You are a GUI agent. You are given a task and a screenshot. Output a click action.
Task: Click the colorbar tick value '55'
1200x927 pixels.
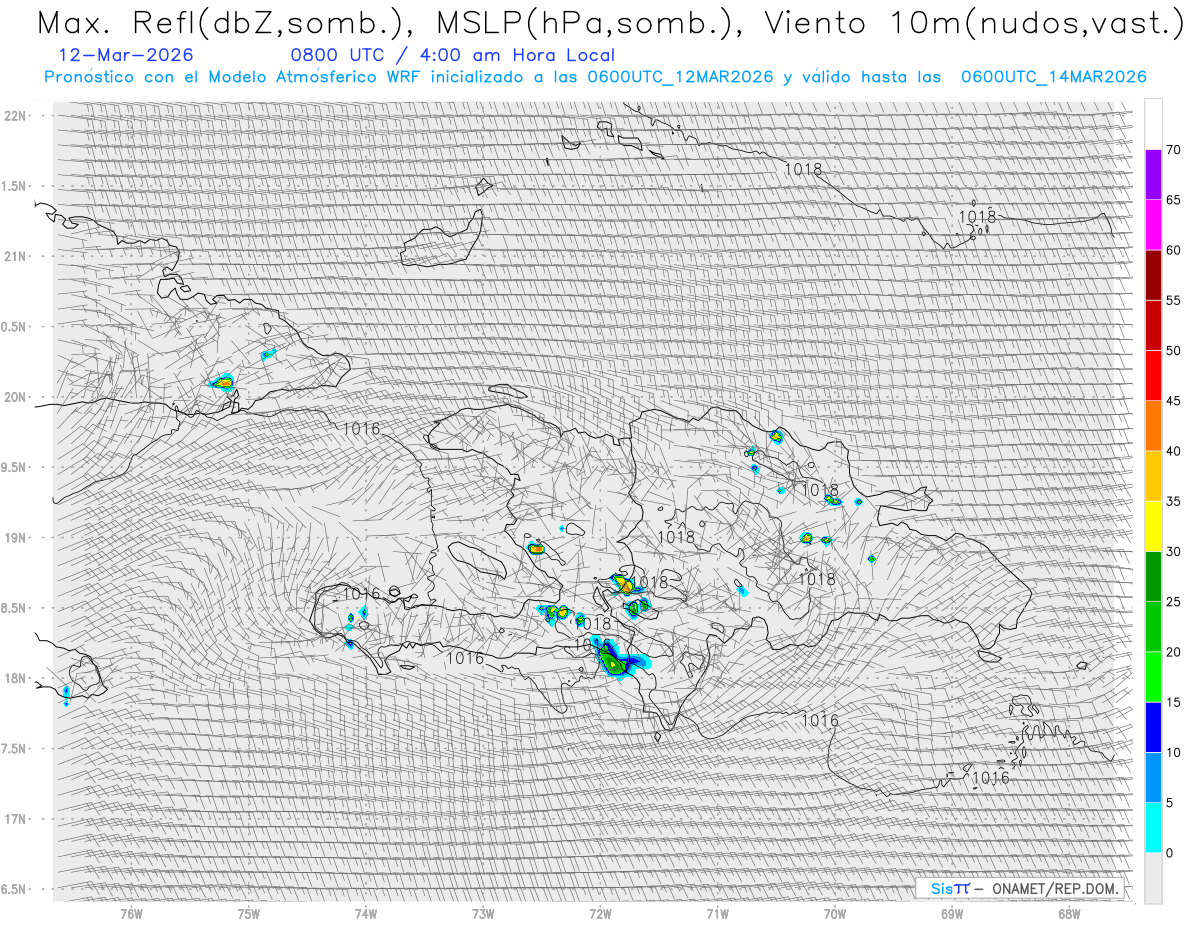coord(1173,300)
